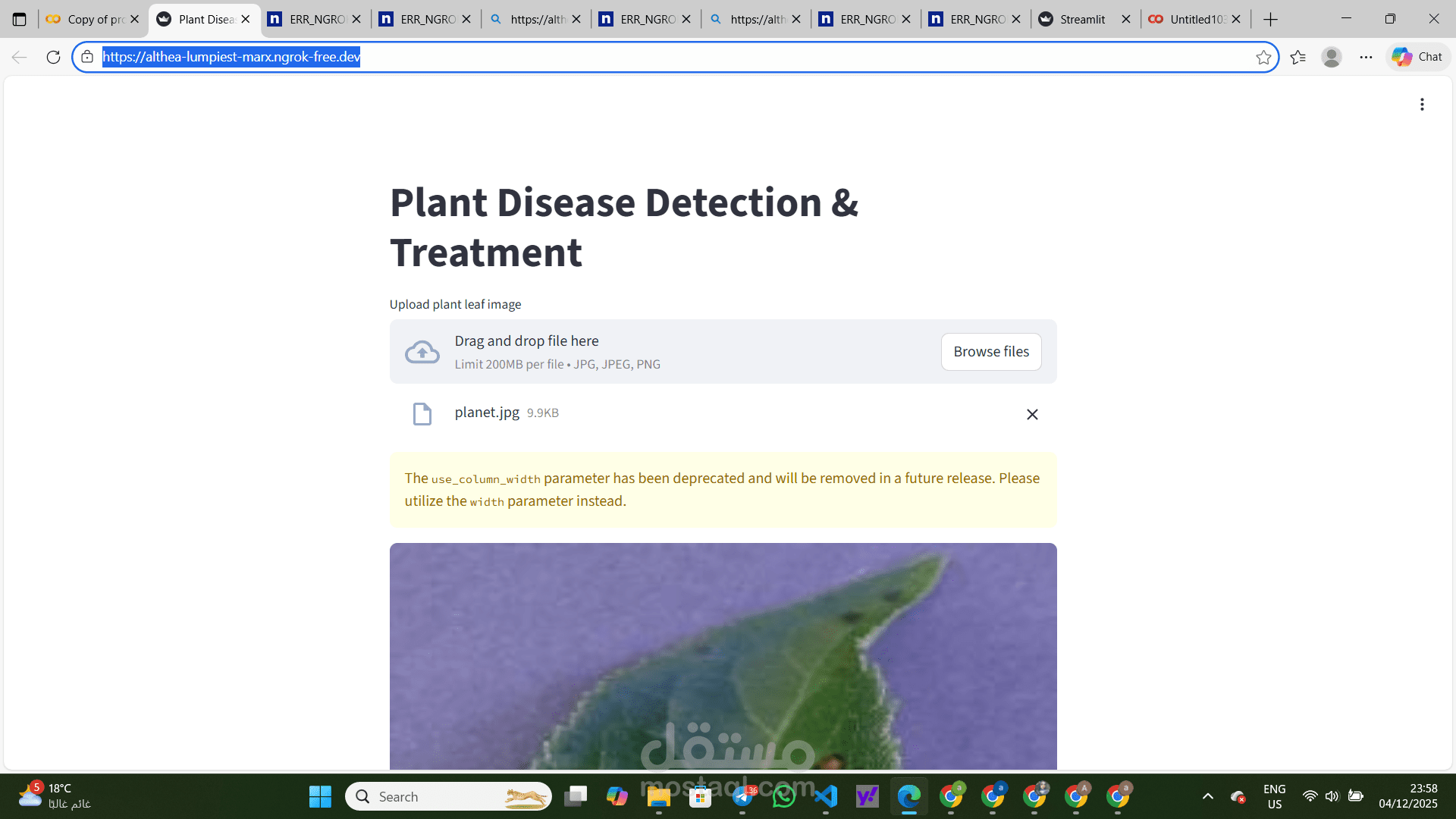Reload the Plant Disease Detection page
Screen dimensions: 1456x819
(x=53, y=57)
